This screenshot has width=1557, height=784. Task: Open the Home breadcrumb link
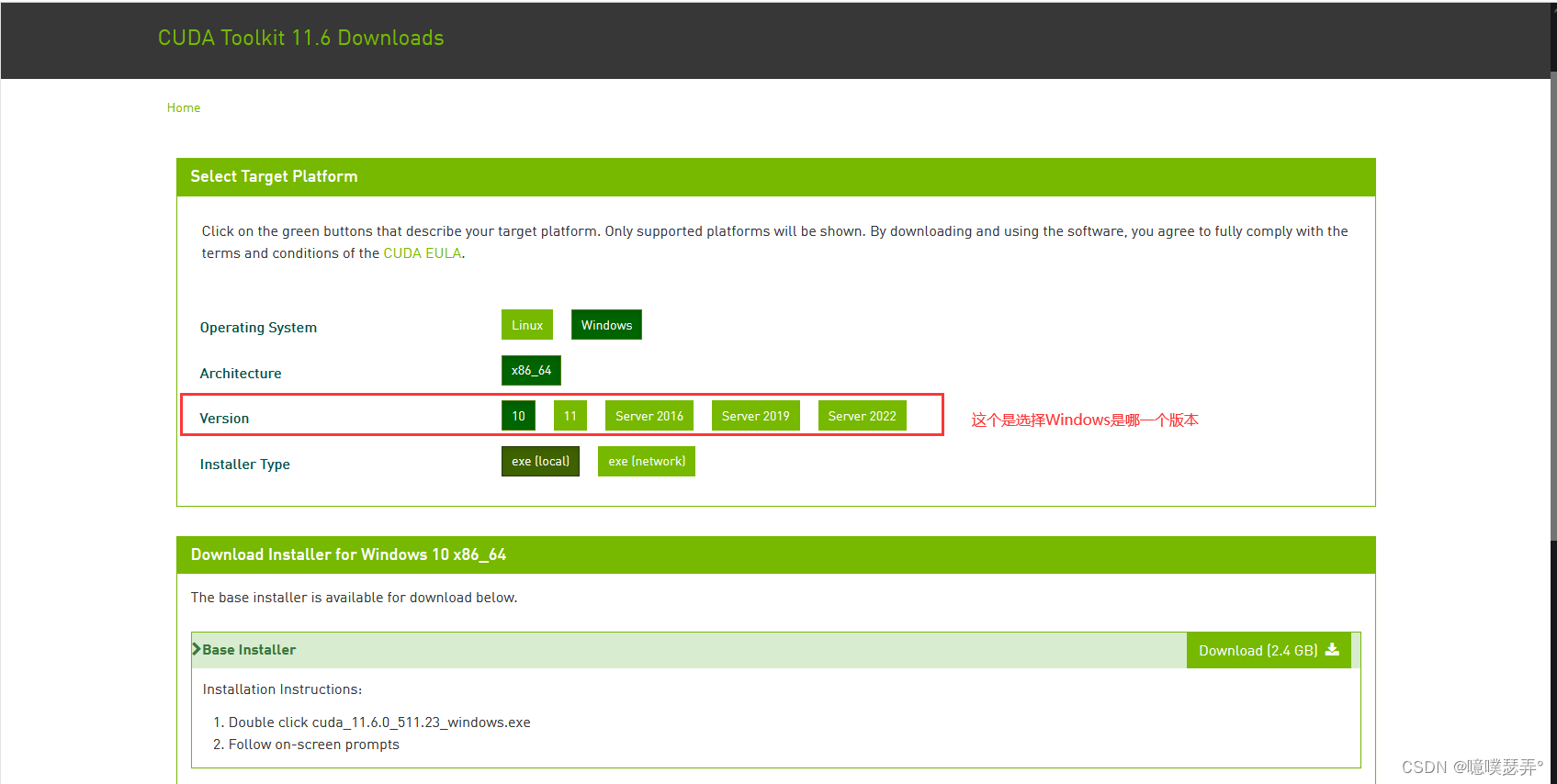click(x=184, y=107)
